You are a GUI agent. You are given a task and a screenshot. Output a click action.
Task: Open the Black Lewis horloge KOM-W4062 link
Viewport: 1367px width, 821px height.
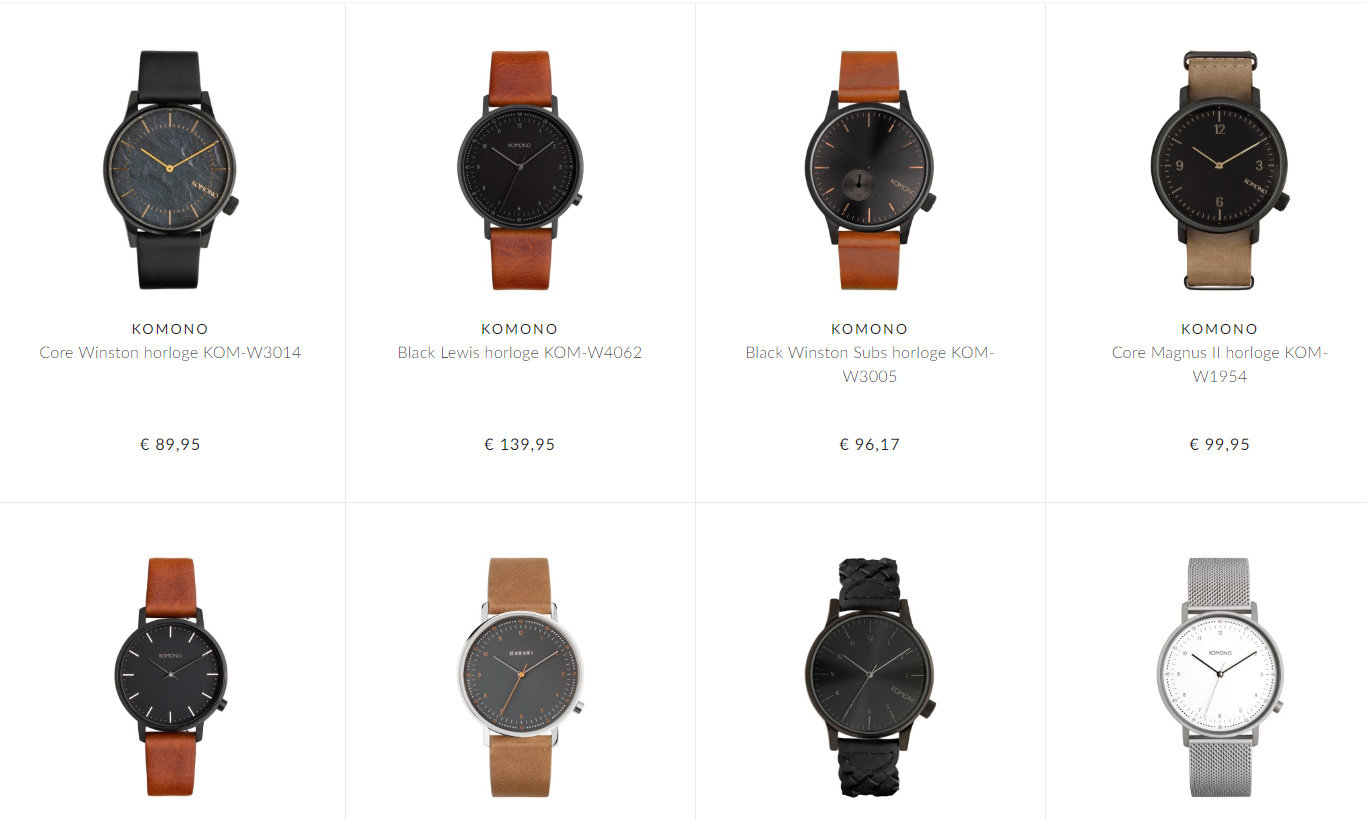[520, 353]
